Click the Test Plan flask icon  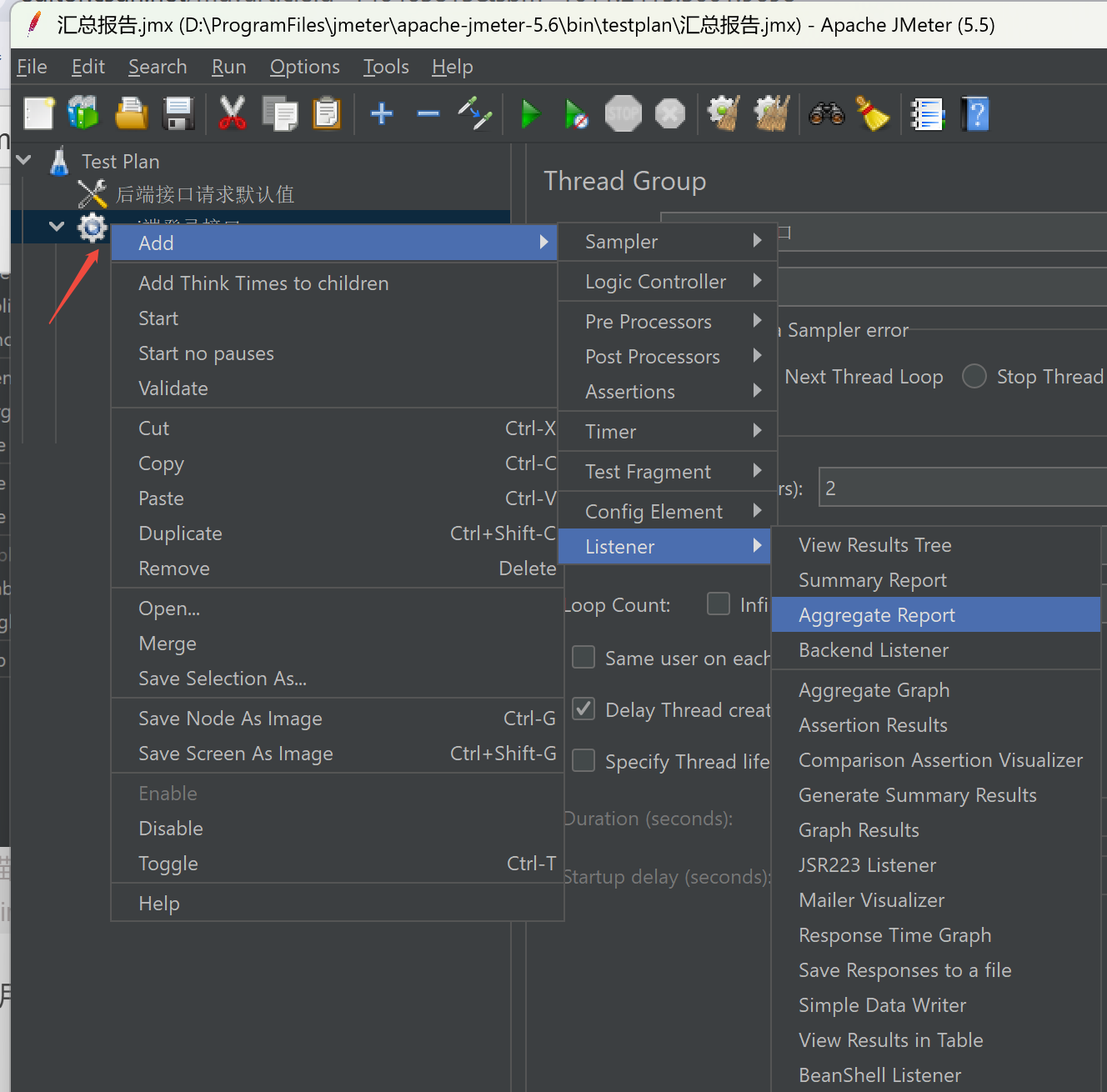(x=59, y=161)
